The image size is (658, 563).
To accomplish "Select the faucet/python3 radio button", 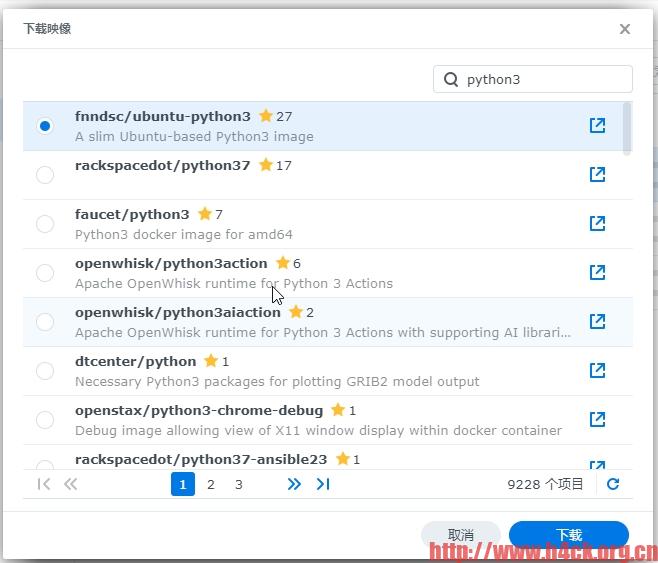I will 45,224.
